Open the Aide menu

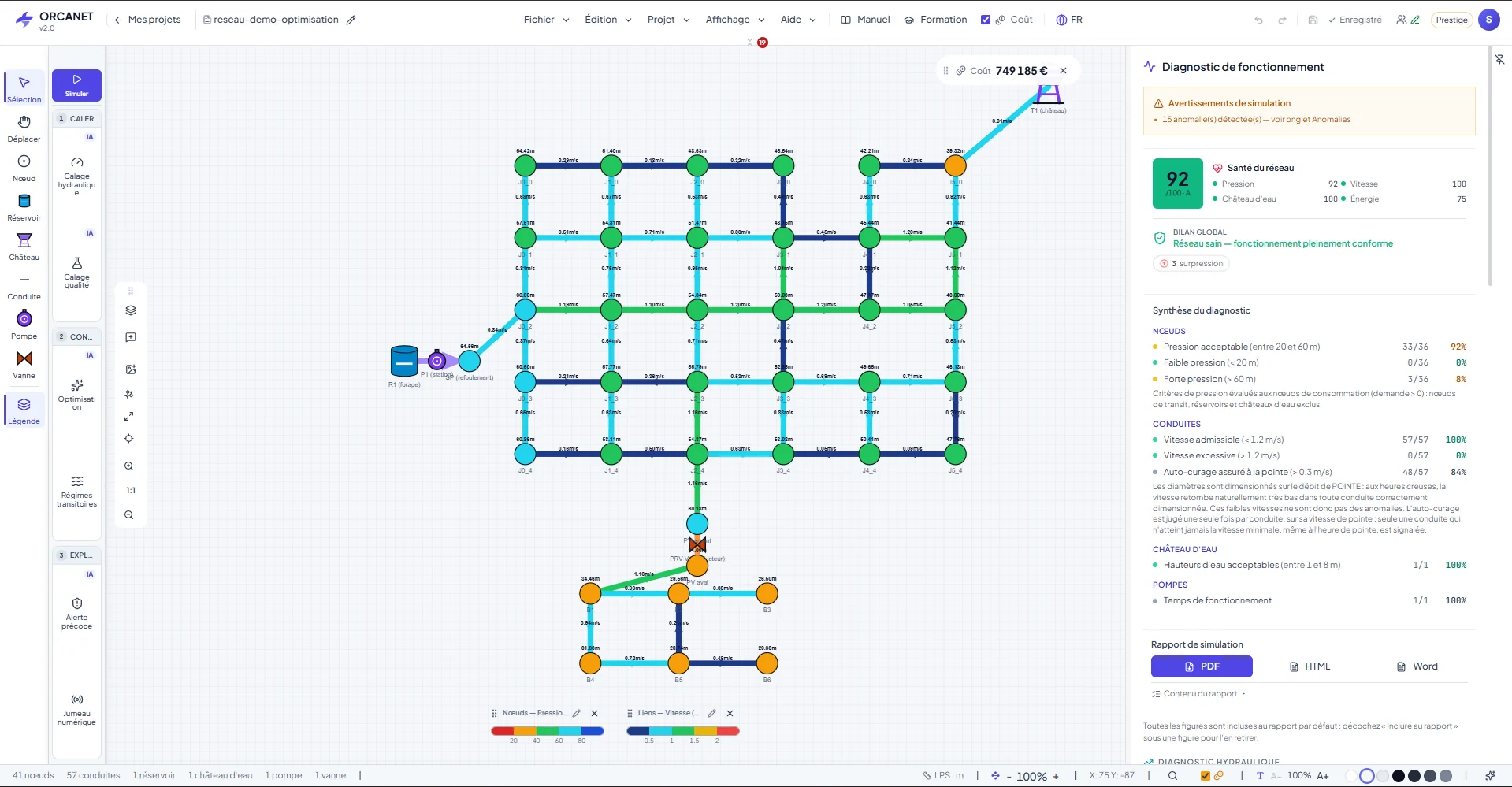coord(798,20)
